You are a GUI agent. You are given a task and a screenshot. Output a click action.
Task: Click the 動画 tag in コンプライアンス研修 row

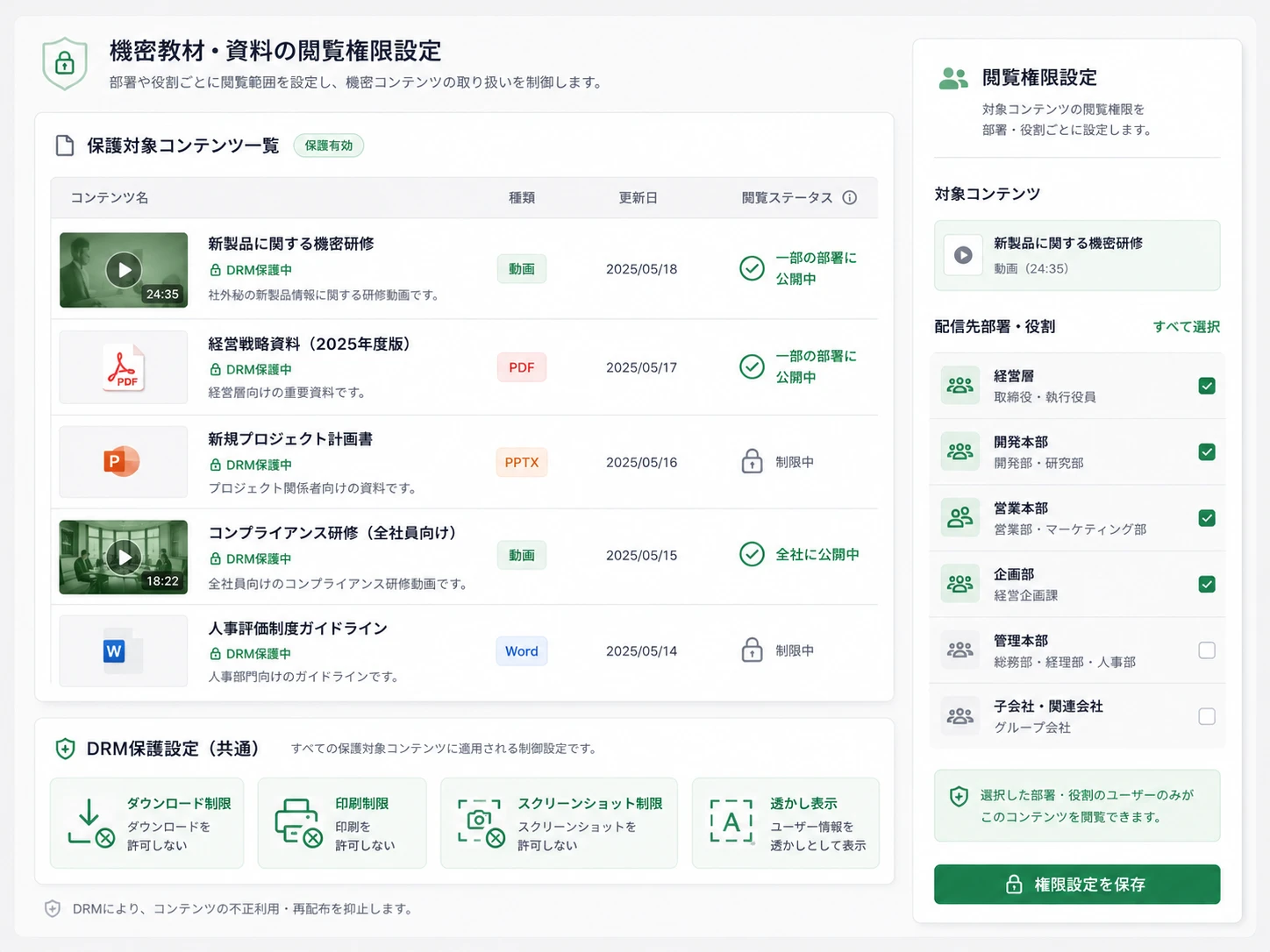coord(522,555)
